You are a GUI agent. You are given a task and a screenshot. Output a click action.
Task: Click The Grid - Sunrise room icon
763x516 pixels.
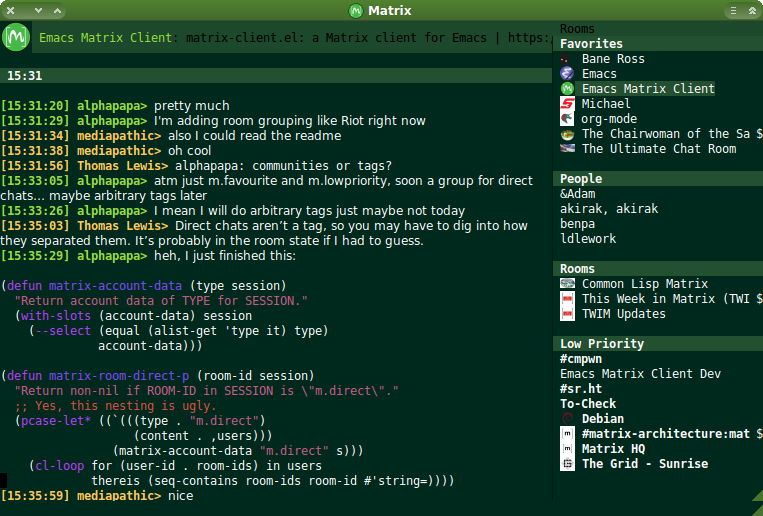click(x=567, y=464)
